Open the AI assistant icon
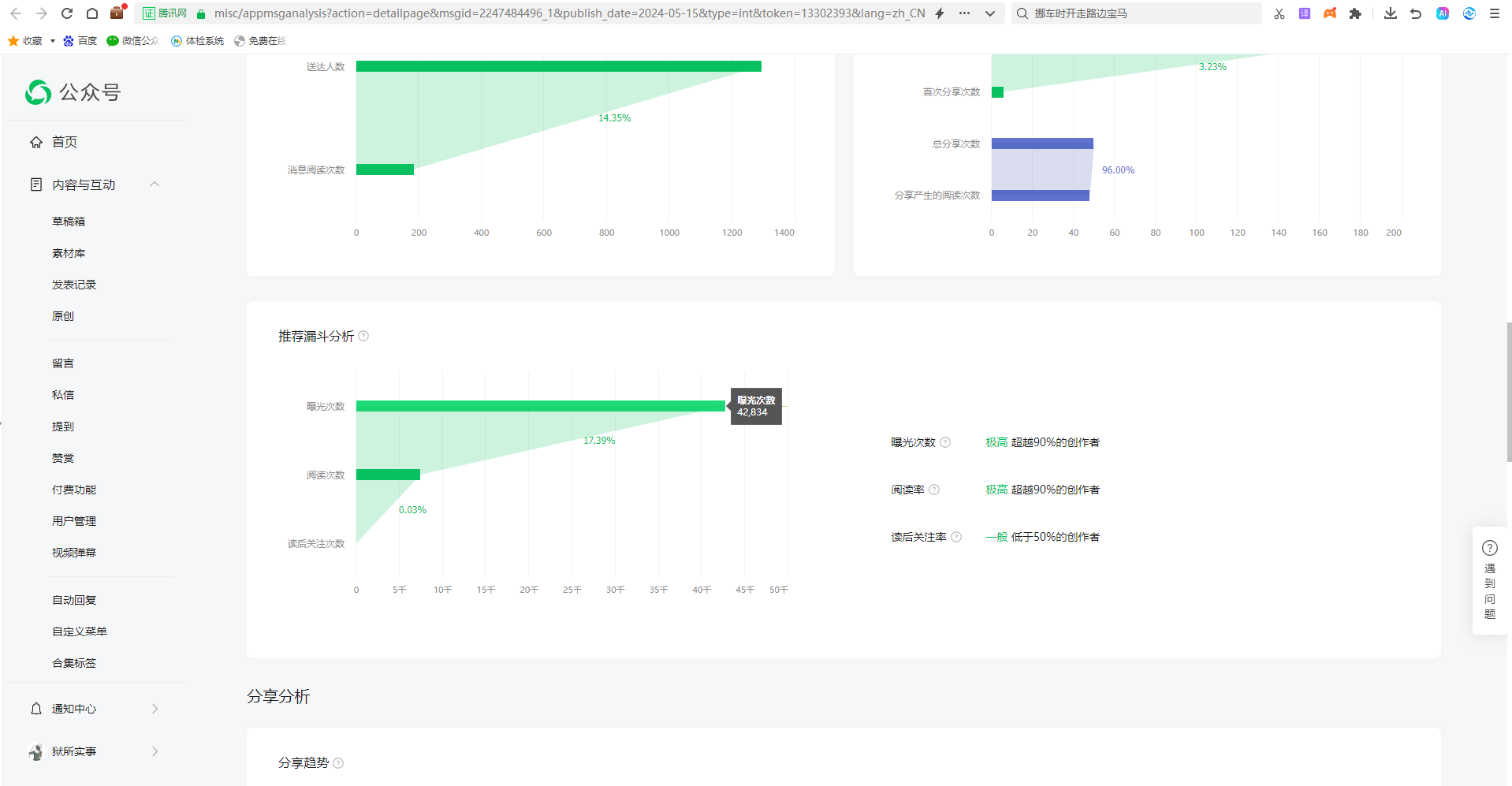 1443,13
